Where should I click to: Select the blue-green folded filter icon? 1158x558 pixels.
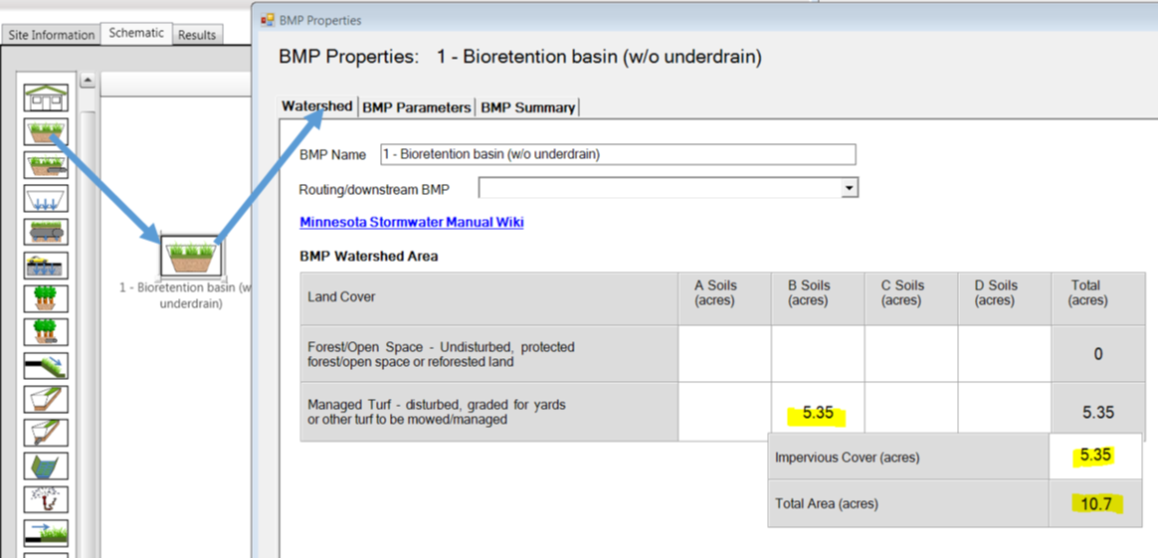click(46, 466)
